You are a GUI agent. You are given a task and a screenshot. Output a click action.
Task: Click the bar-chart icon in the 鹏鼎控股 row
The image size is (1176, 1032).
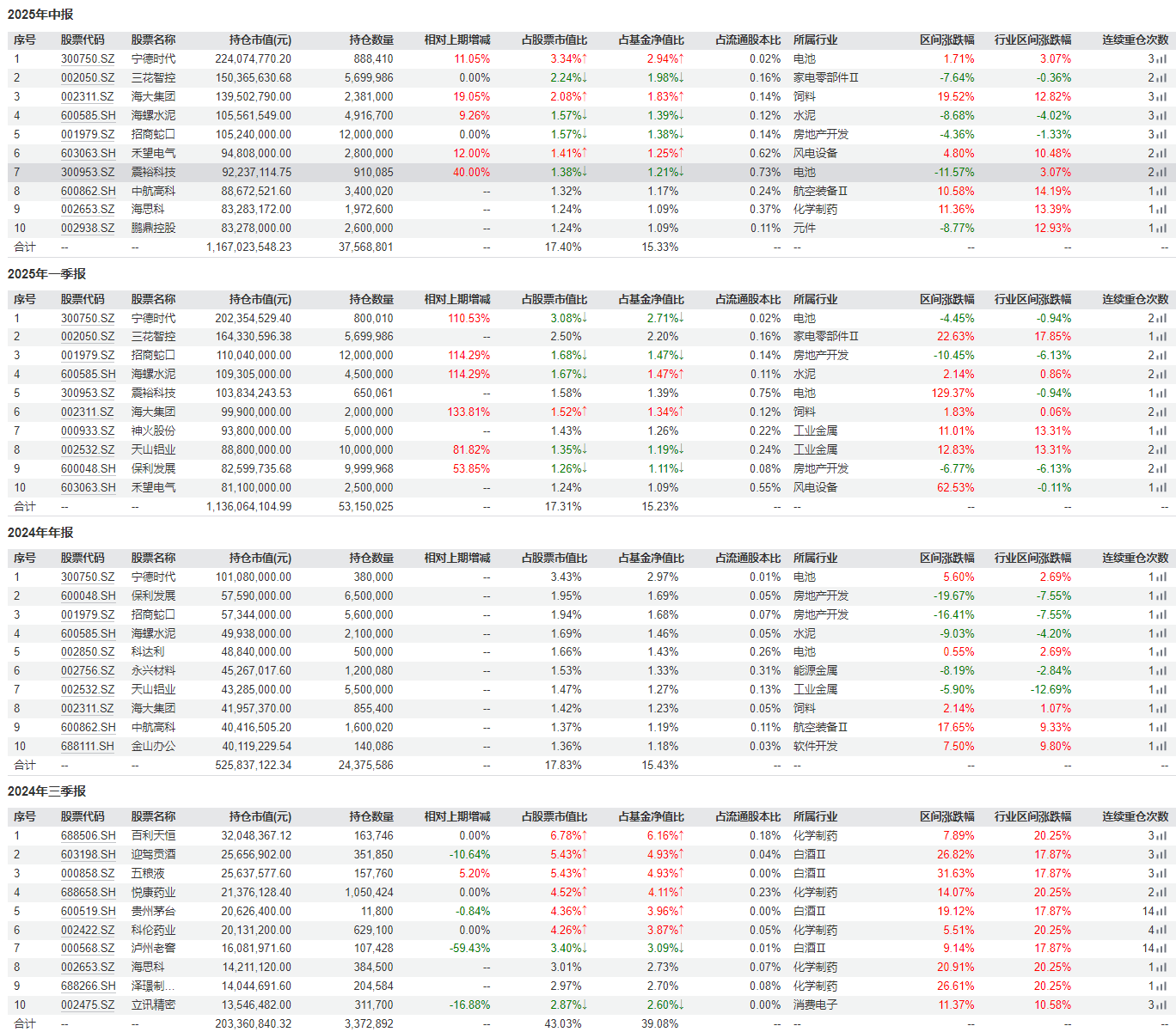click(x=1161, y=229)
